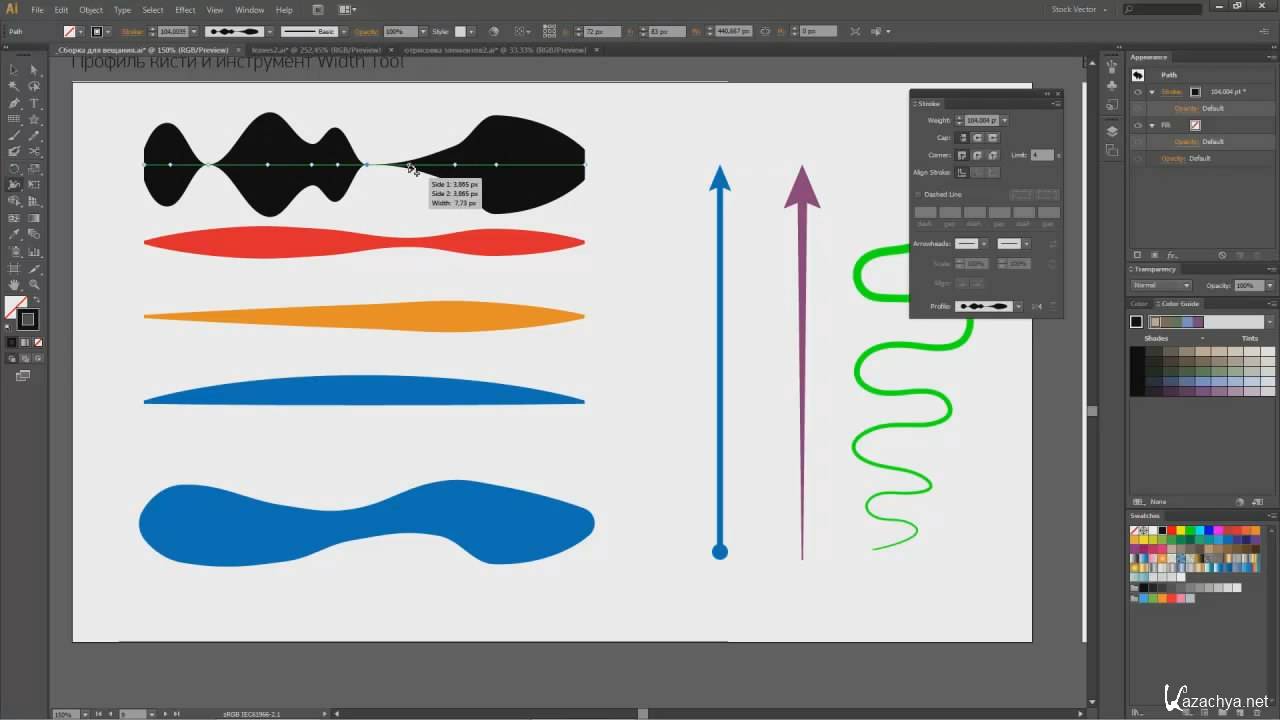Enable the Dashed Line checkbox
This screenshot has height=720, width=1280.
point(918,194)
